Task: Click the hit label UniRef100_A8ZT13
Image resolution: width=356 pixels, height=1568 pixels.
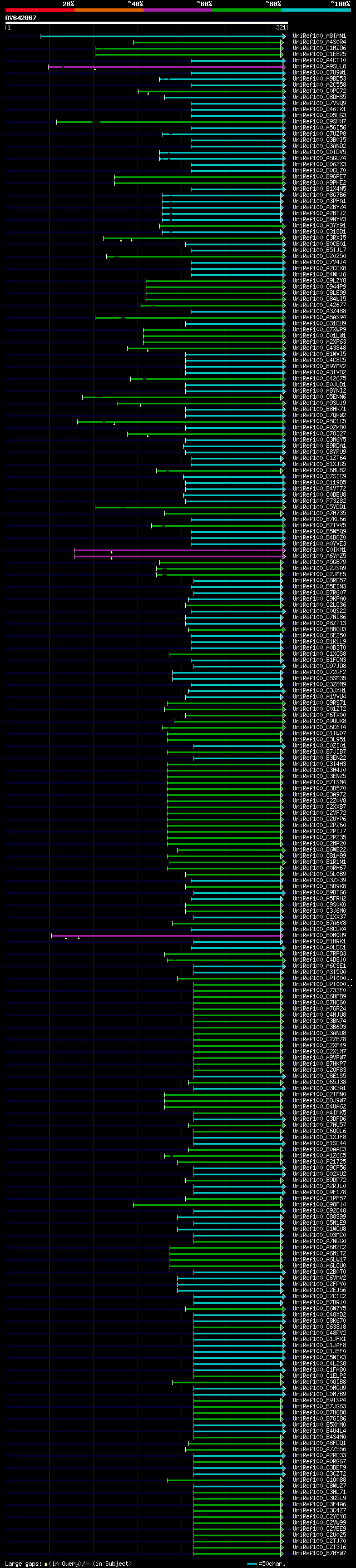Action: click(319, 624)
